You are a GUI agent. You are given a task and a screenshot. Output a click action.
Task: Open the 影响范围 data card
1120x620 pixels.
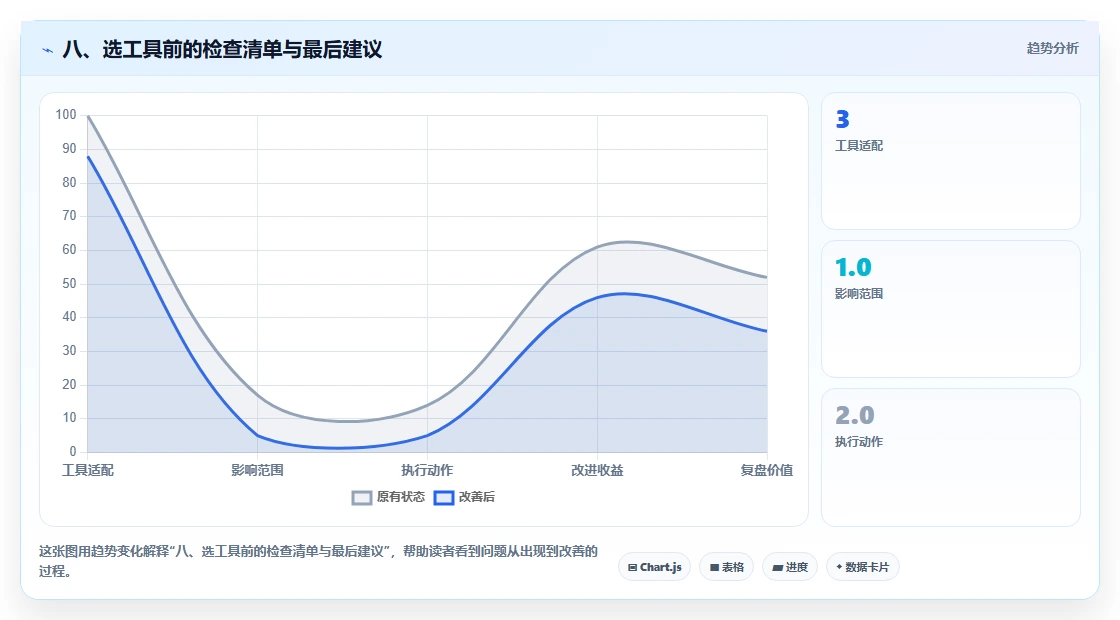951,309
